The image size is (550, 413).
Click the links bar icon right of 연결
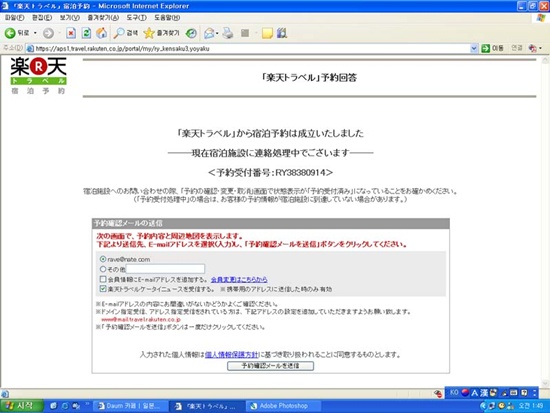(532, 48)
